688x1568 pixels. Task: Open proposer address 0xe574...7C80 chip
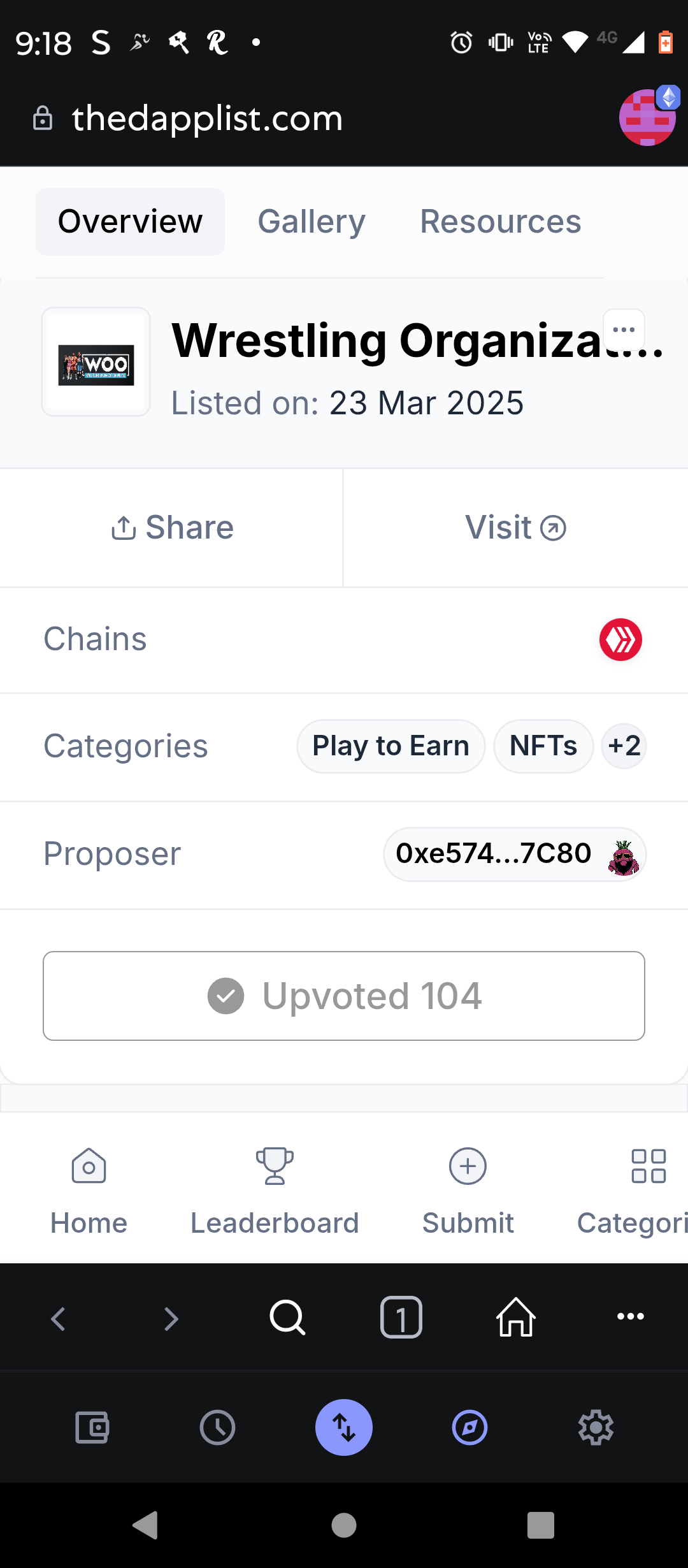click(x=515, y=854)
